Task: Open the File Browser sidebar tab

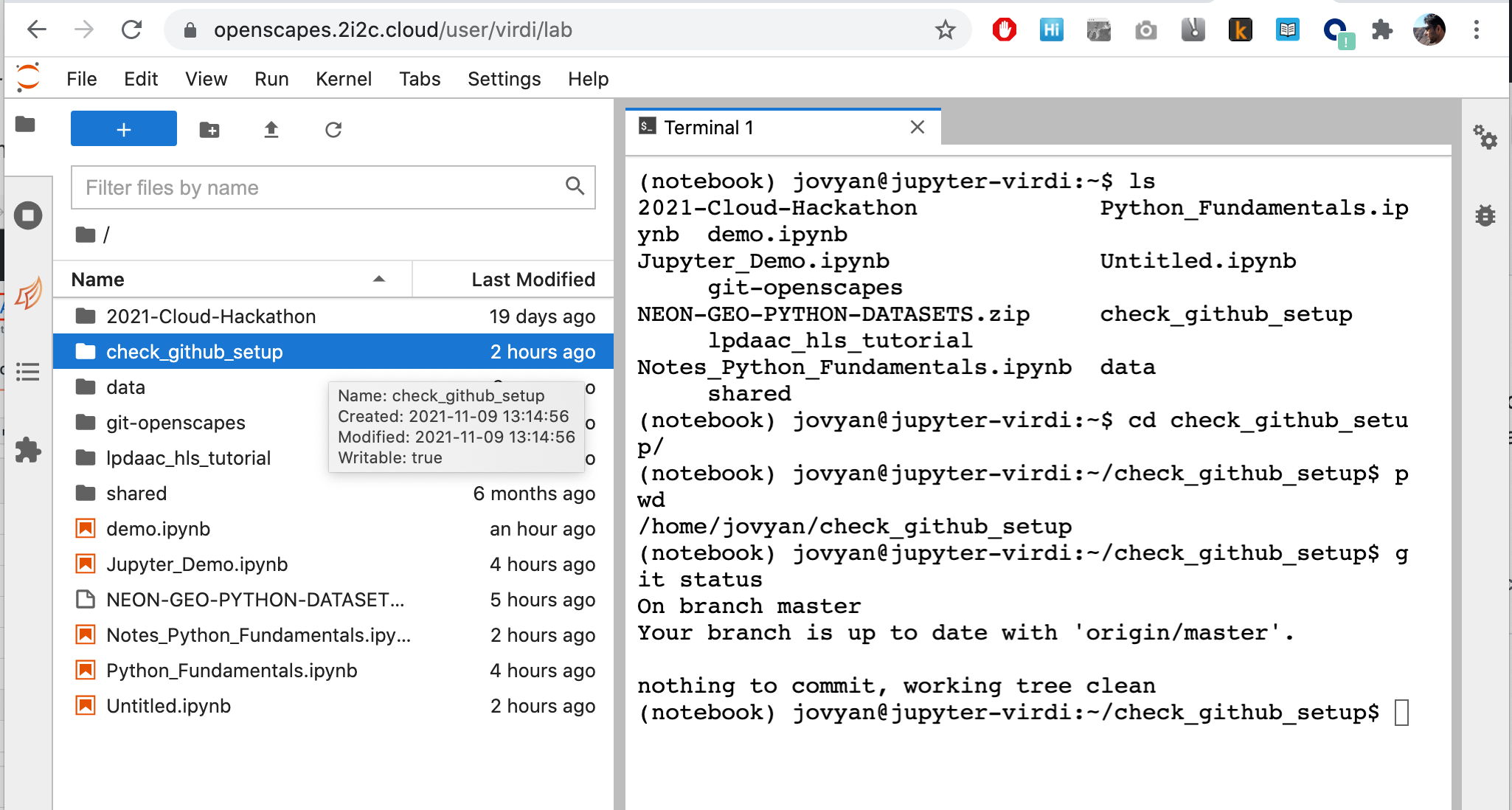Action: (26, 125)
